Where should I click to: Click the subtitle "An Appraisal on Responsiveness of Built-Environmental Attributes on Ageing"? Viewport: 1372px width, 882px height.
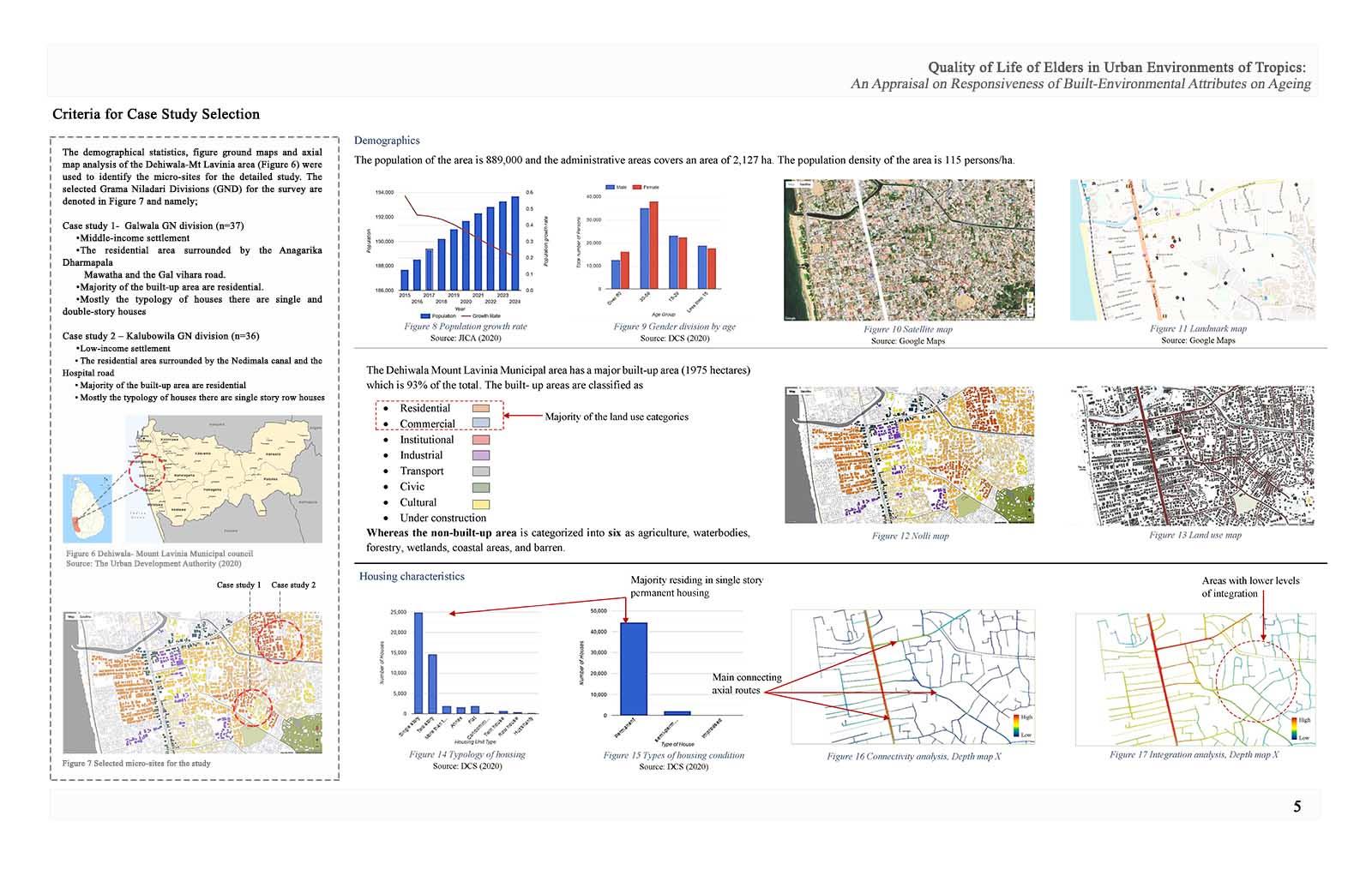tap(1080, 84)
